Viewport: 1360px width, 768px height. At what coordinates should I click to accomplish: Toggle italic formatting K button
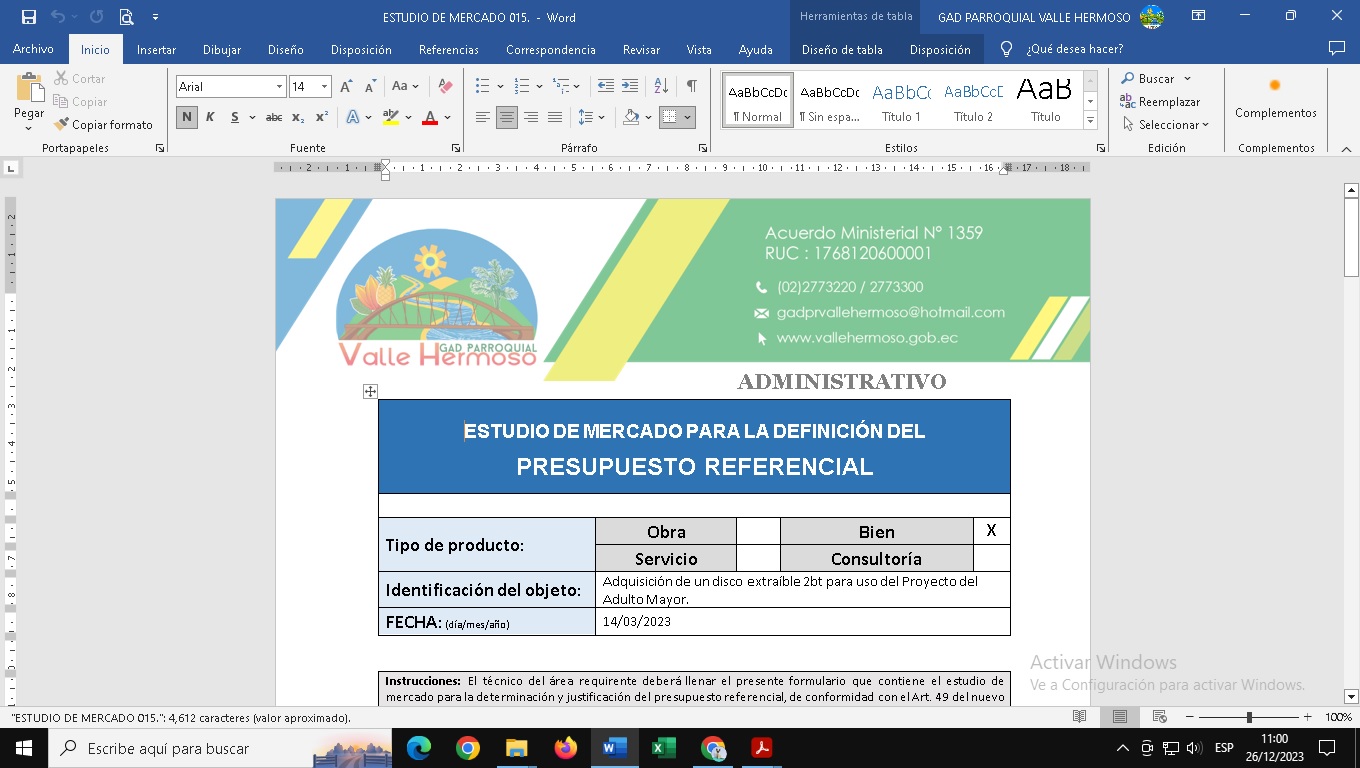pyautogui.click(x=210, y=117)
